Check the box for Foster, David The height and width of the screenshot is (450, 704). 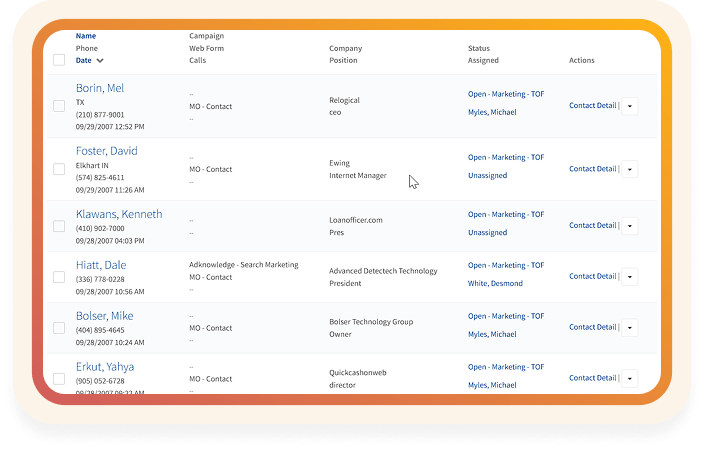coord(59,169)
